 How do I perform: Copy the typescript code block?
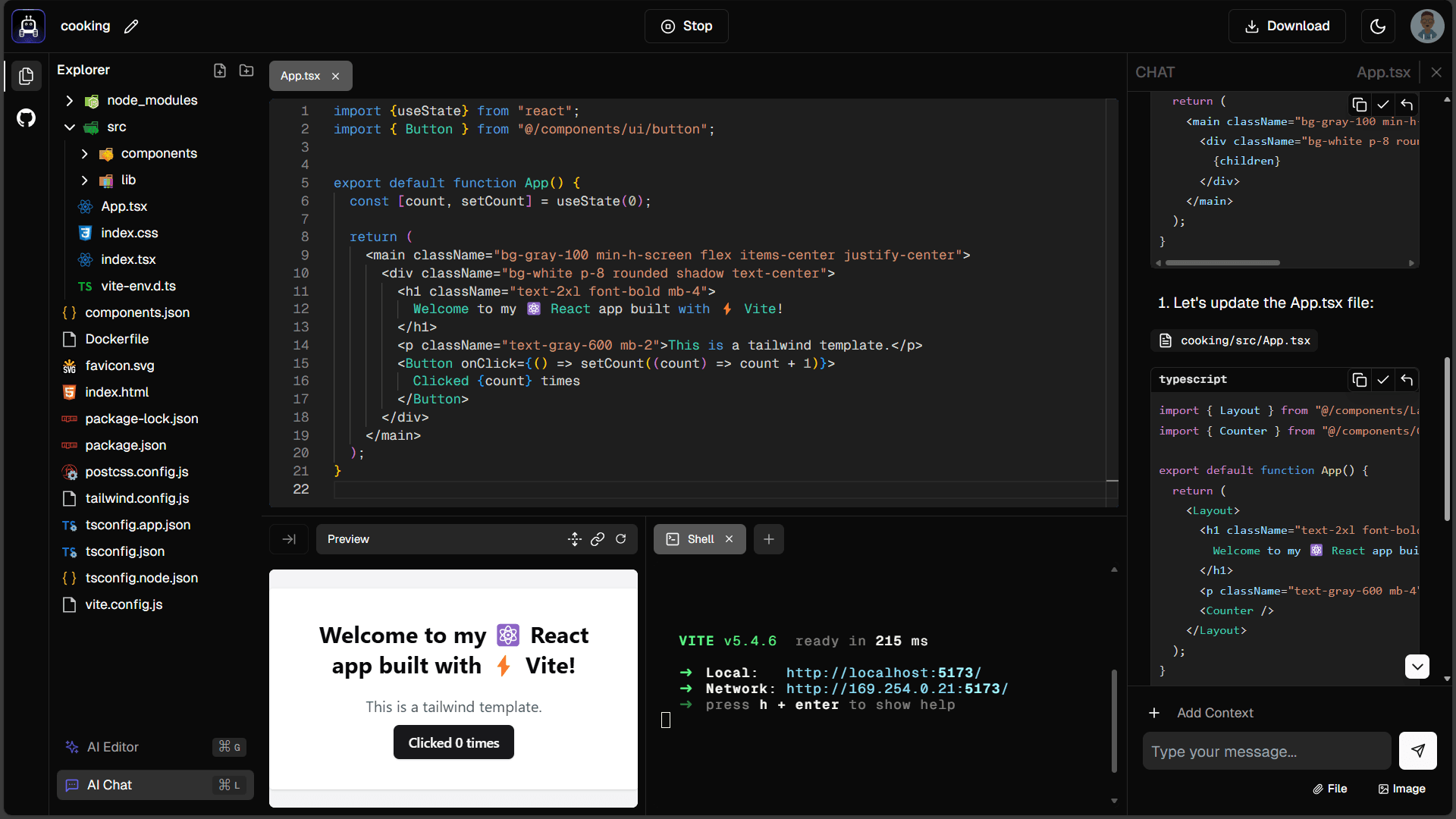click(1360, 380)
